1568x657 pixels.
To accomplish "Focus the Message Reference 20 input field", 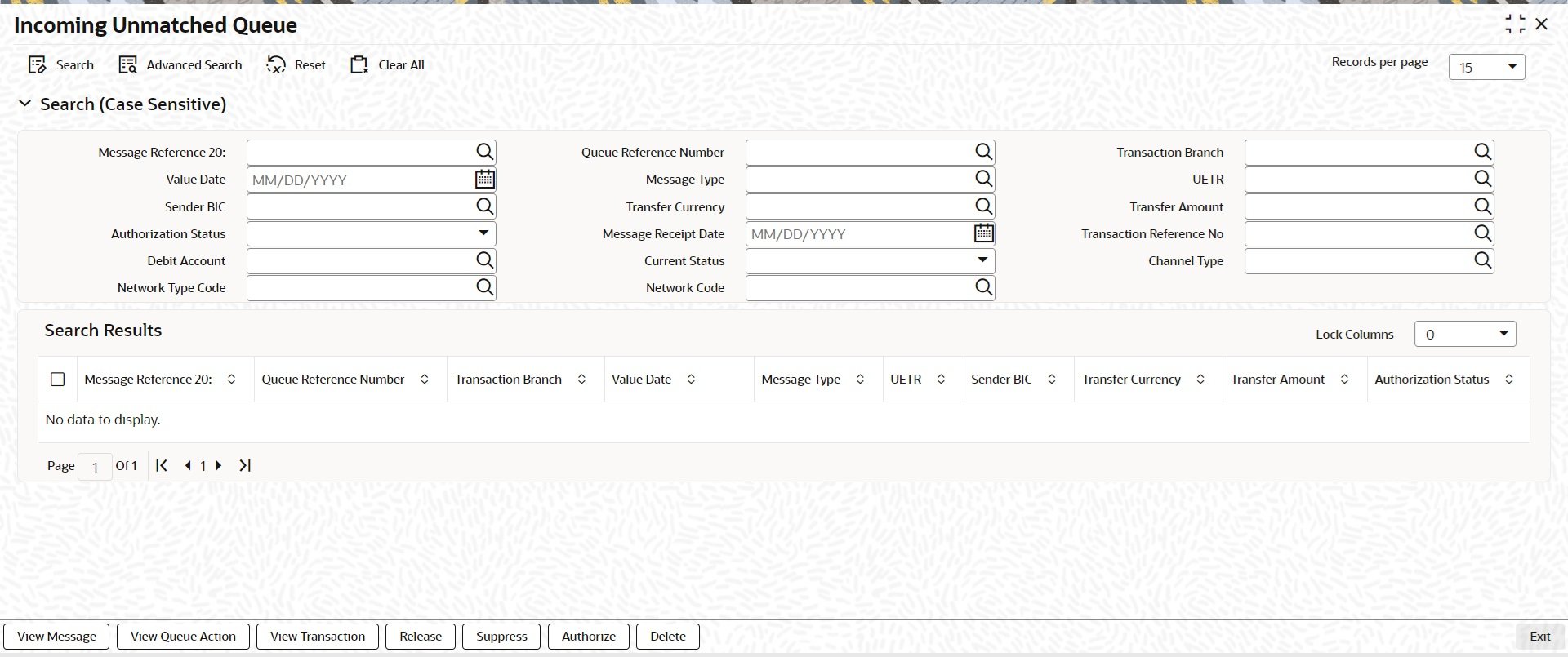I will [360, 152].
